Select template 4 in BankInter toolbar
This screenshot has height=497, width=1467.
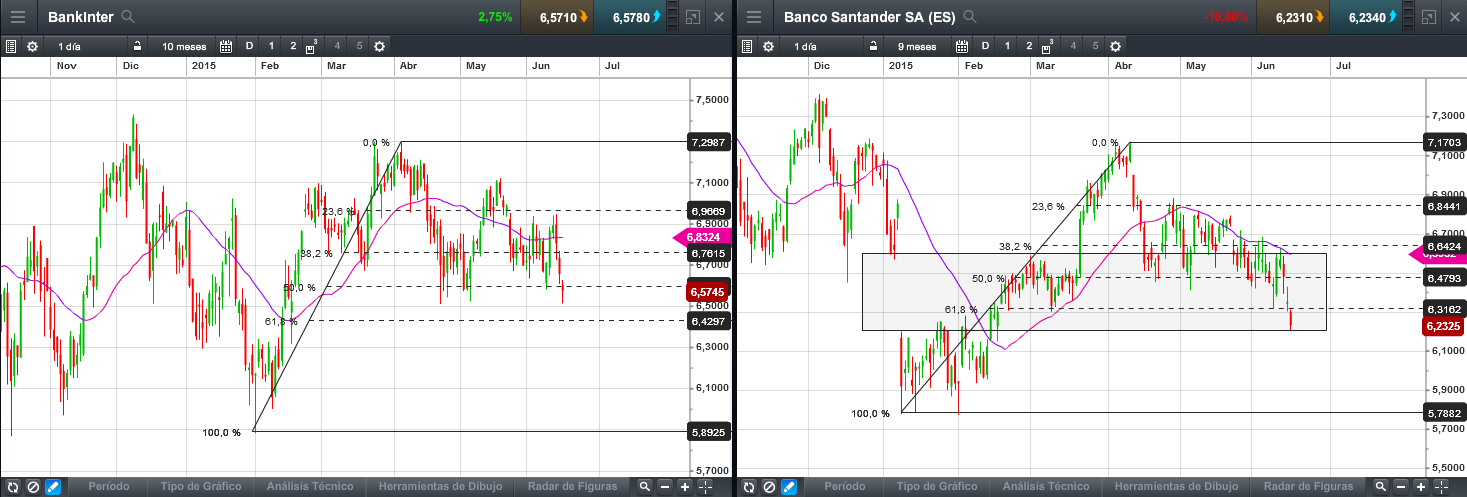tap(337, 46)
